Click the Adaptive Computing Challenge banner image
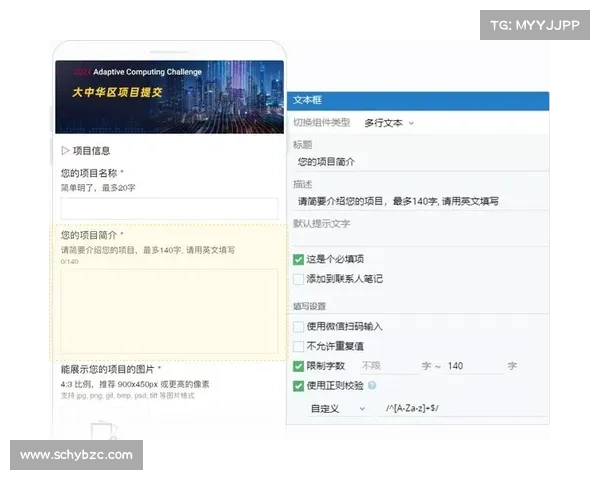Screen dimensions: 600x480 click(170, 97)
